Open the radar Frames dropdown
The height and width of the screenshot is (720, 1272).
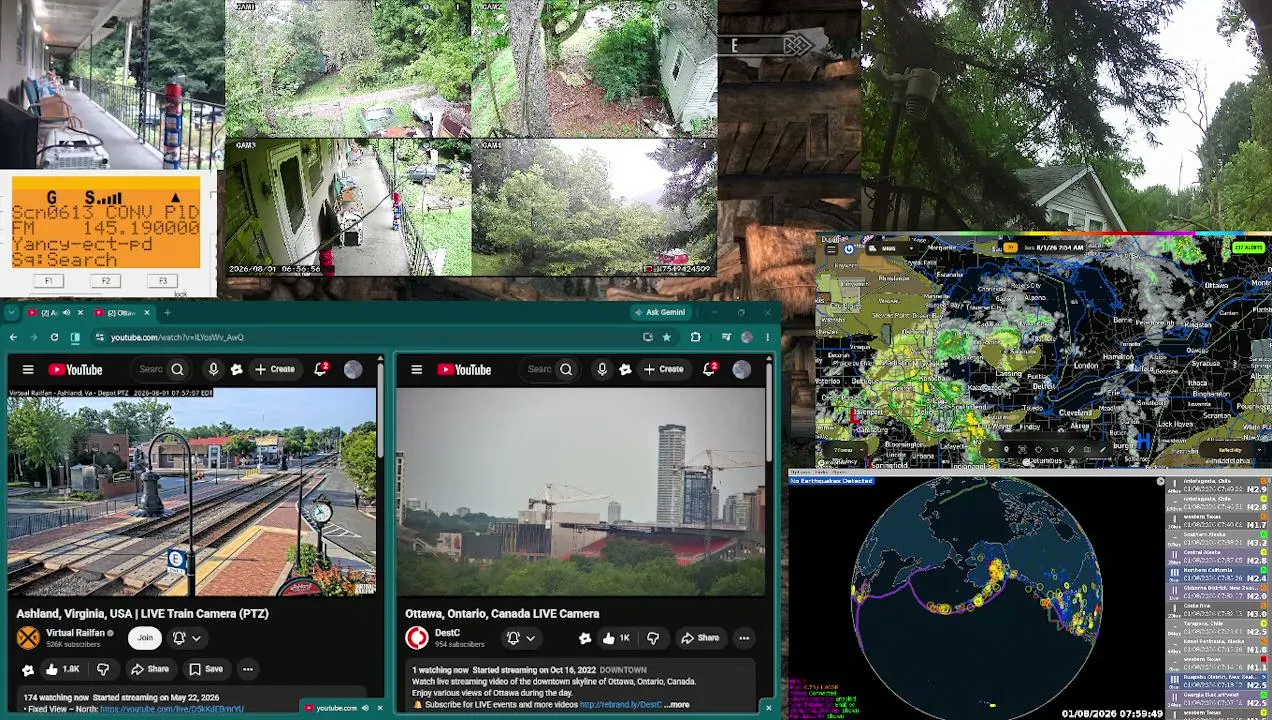coord(844,450)
